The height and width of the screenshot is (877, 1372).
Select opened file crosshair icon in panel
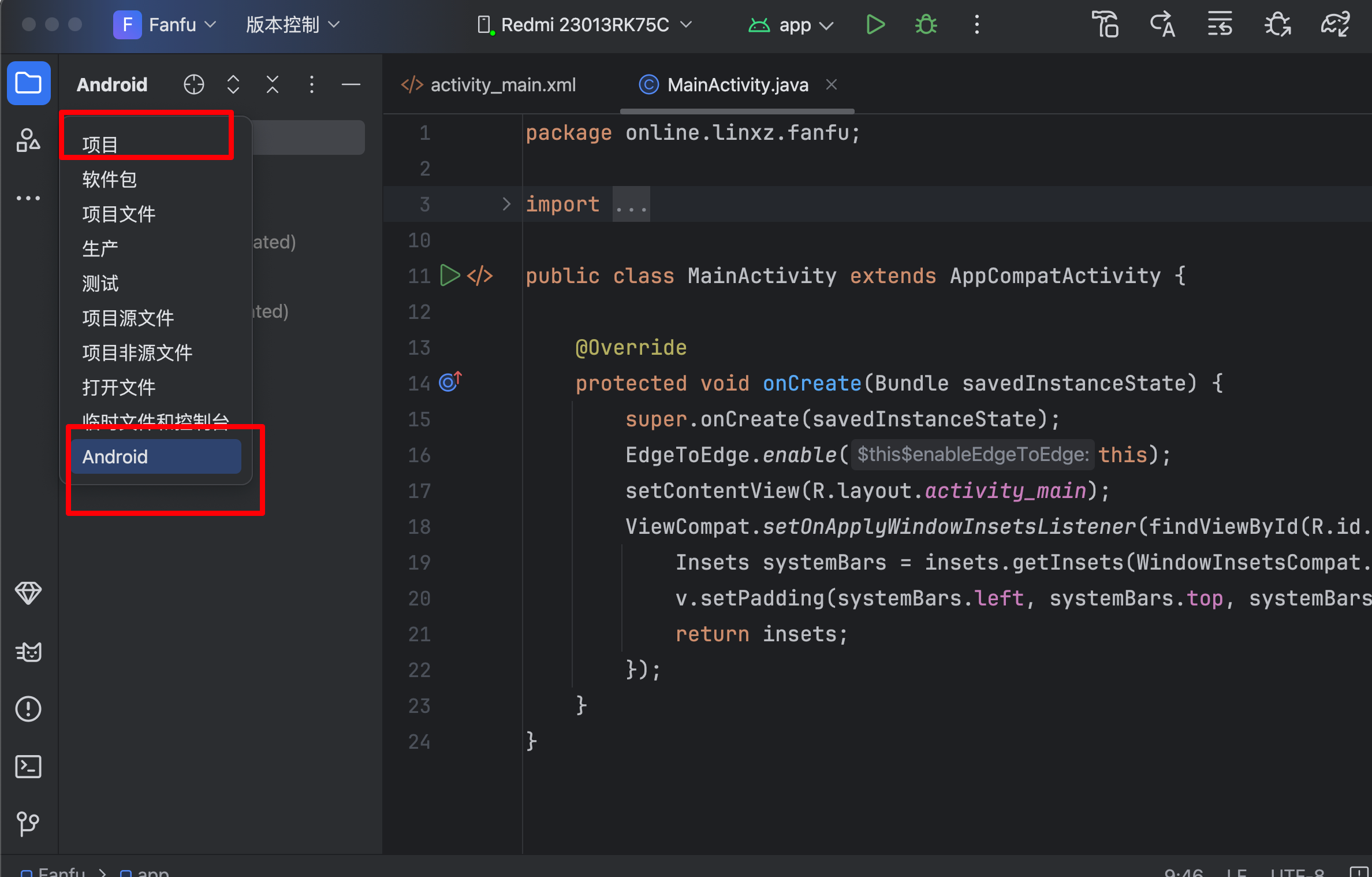click(x=194, y=85)
